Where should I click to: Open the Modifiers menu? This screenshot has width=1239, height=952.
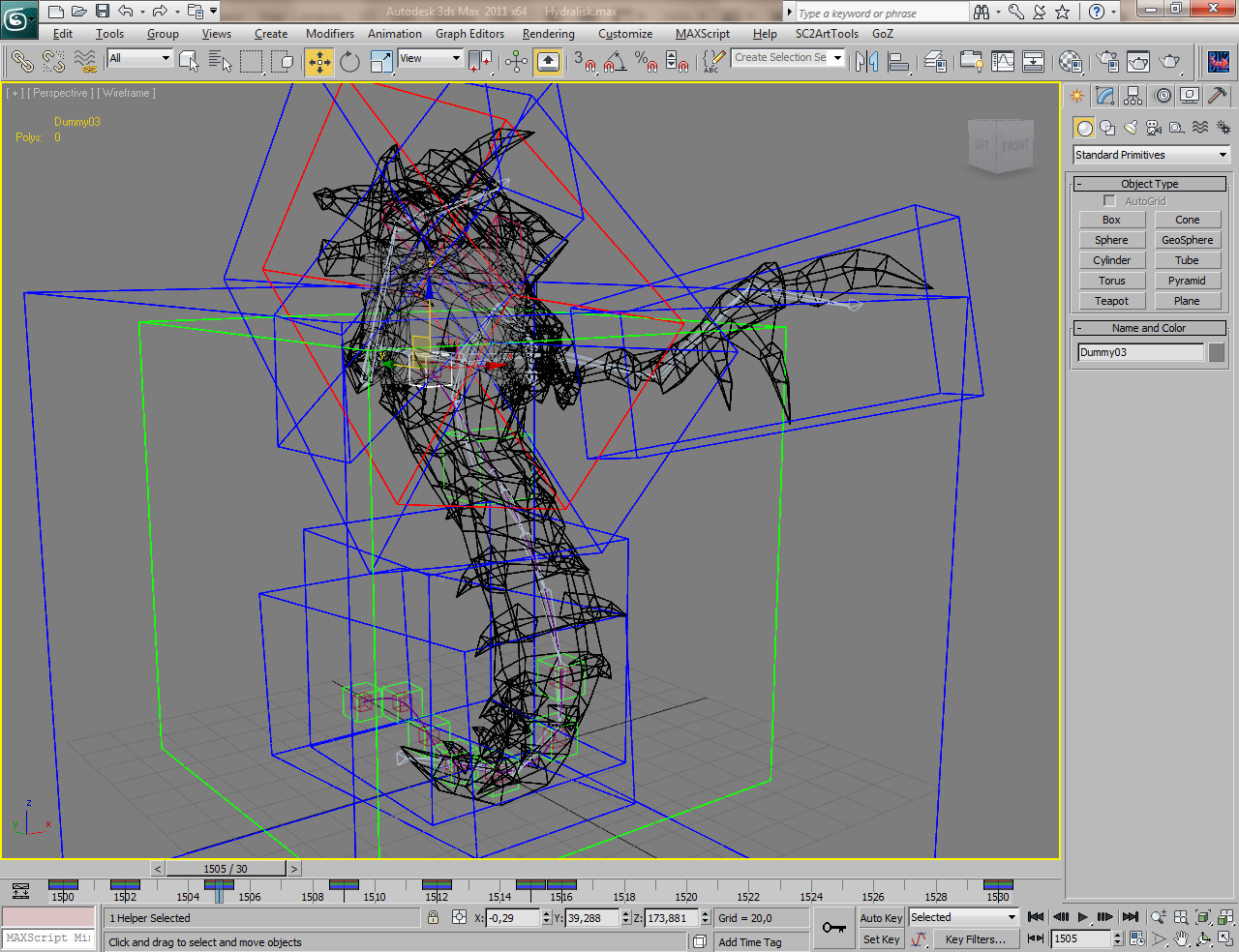tap(329, 34)
